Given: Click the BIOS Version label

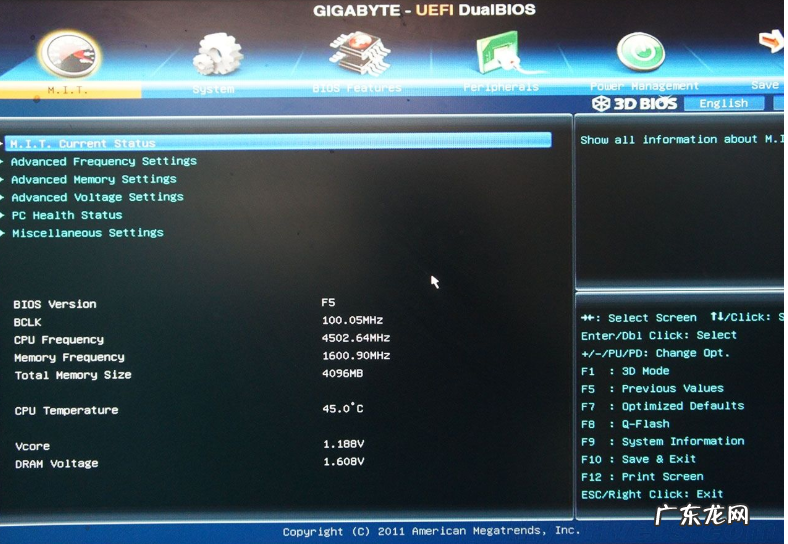Looking at the screenshot, I should click(55, 304).
